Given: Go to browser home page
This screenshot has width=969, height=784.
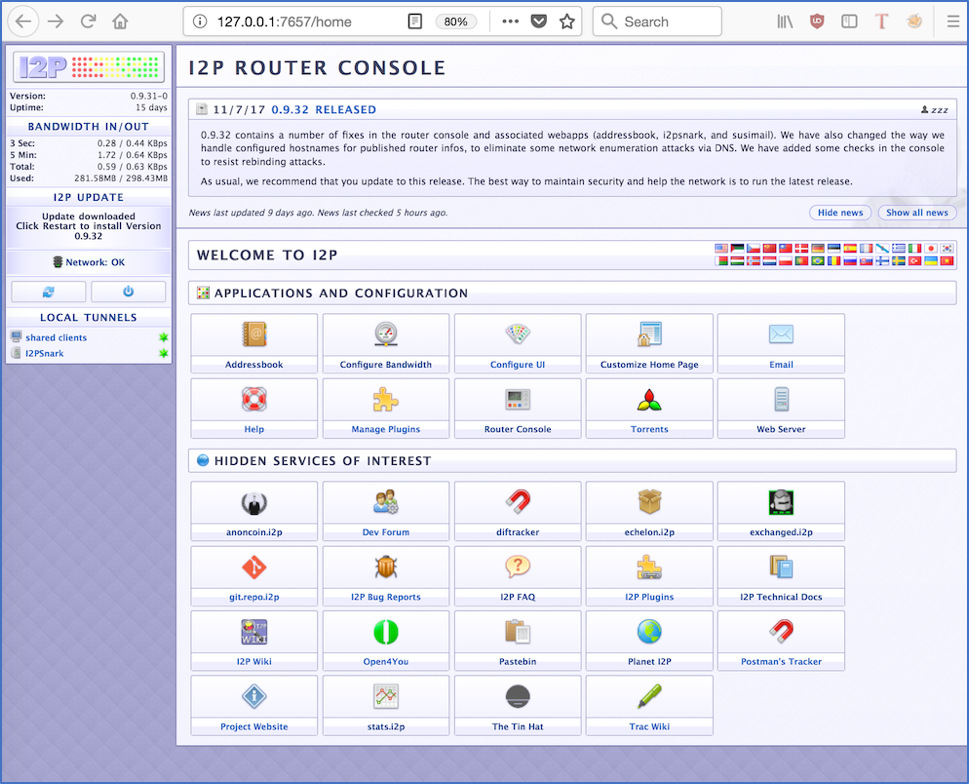Looking at the screenshot, I should click(x=120, y=22).
